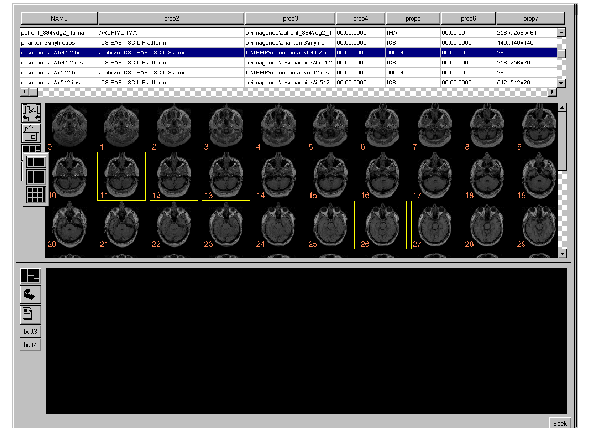Image resolution: width=591 pixels, height=433 pixels.
Task: Select the first row of the series table
Action: (288, 33)
